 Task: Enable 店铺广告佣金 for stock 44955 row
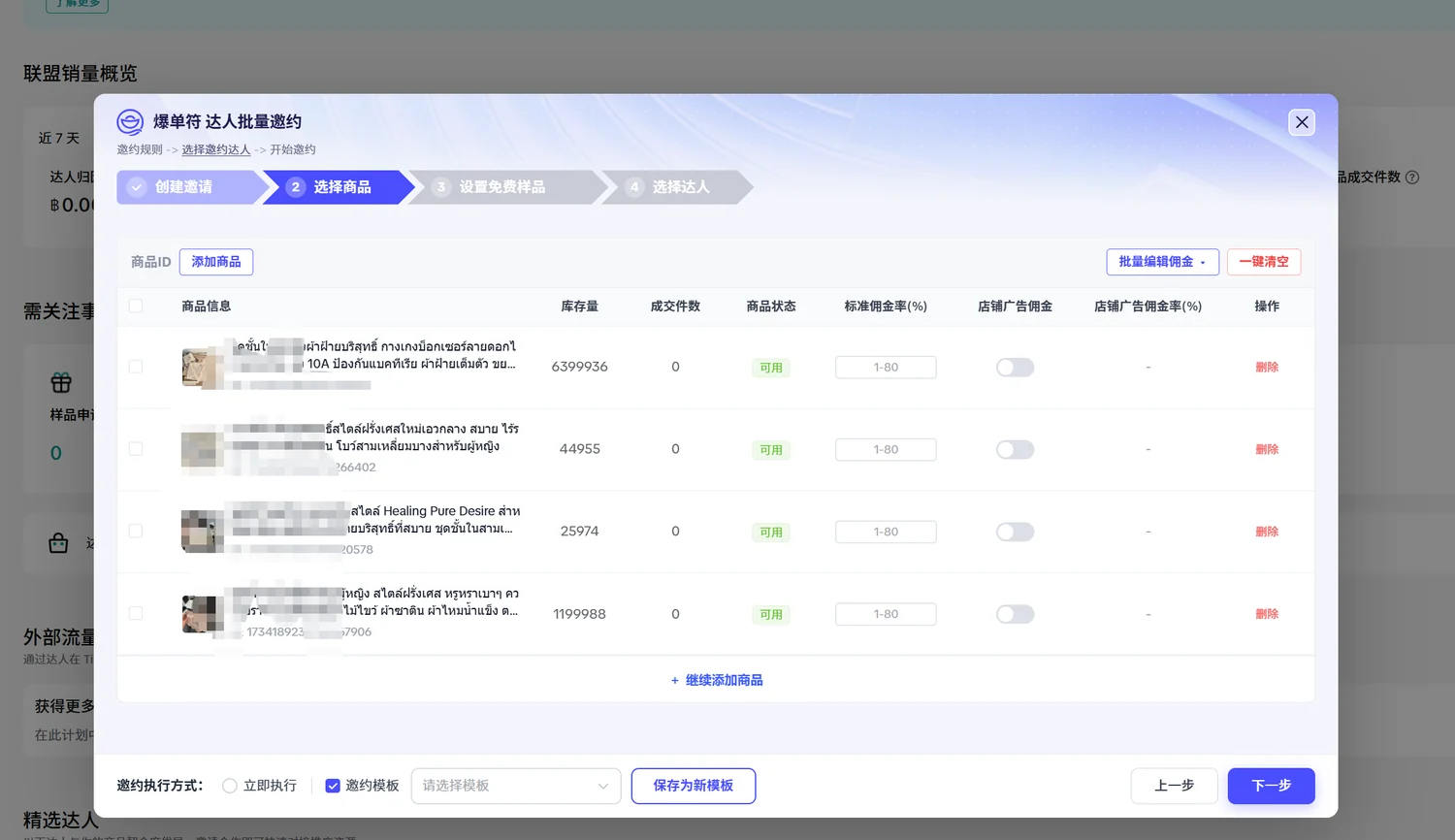[x=1016, y=450]
